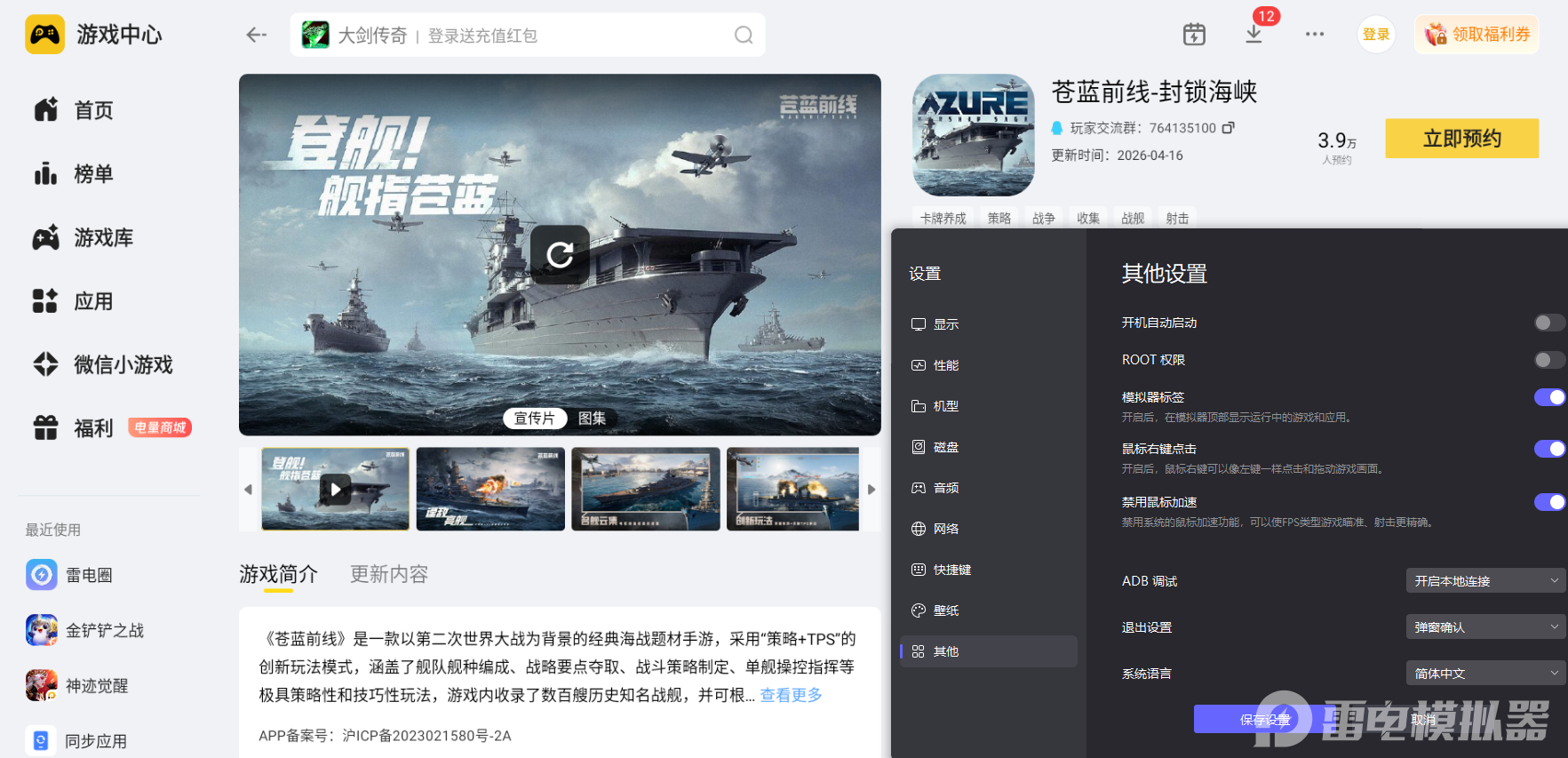This screenshot has width=1568, height=758.
Task: Open 显示 display settings
Action: 989,324
